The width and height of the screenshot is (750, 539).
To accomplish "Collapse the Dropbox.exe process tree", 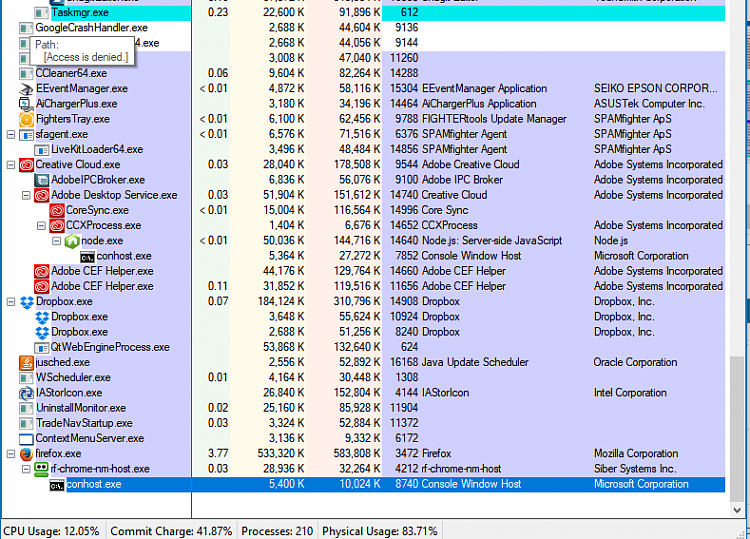I will click(11, 301).
